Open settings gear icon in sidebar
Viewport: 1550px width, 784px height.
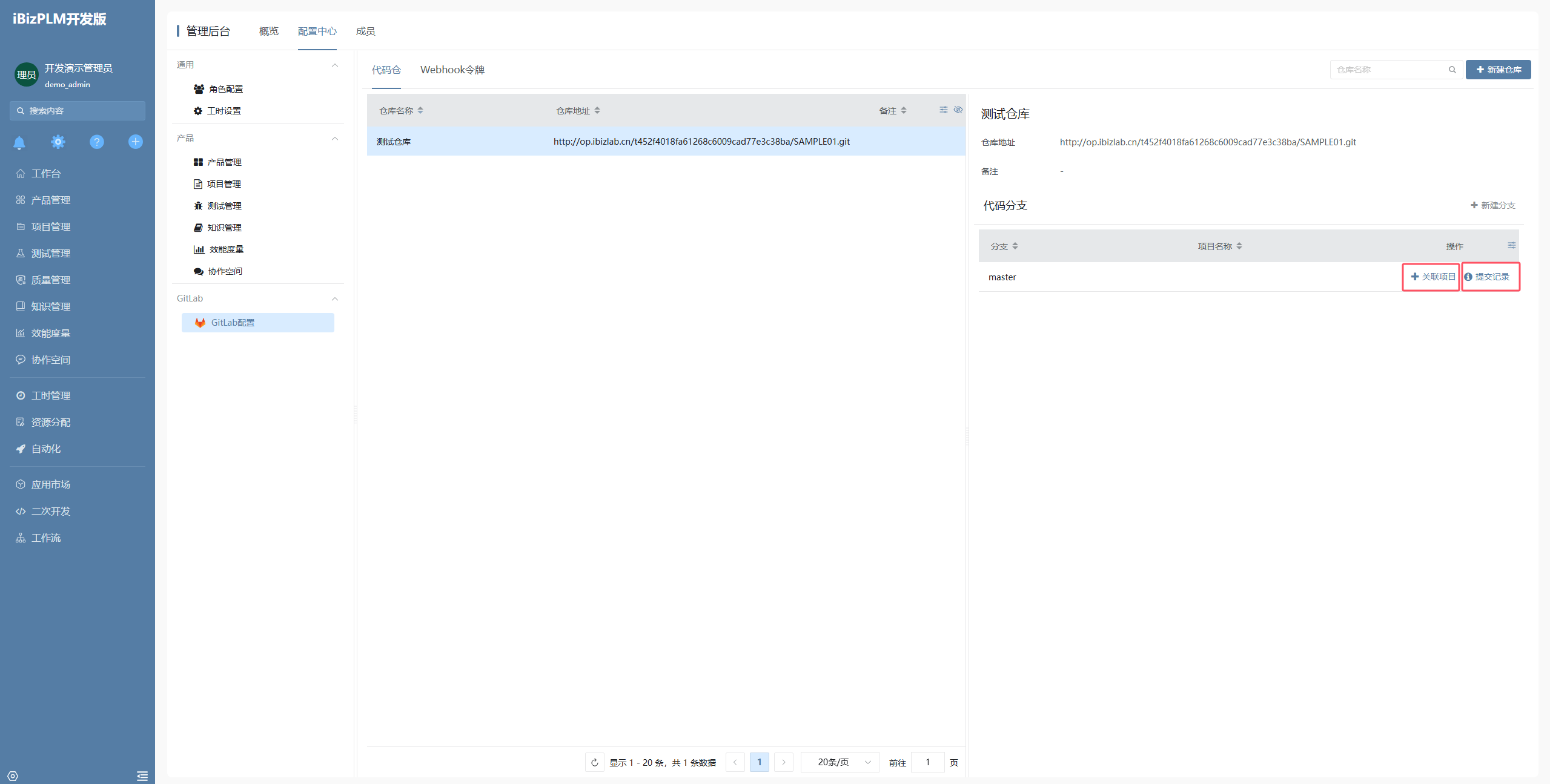(x=58, y=142)
